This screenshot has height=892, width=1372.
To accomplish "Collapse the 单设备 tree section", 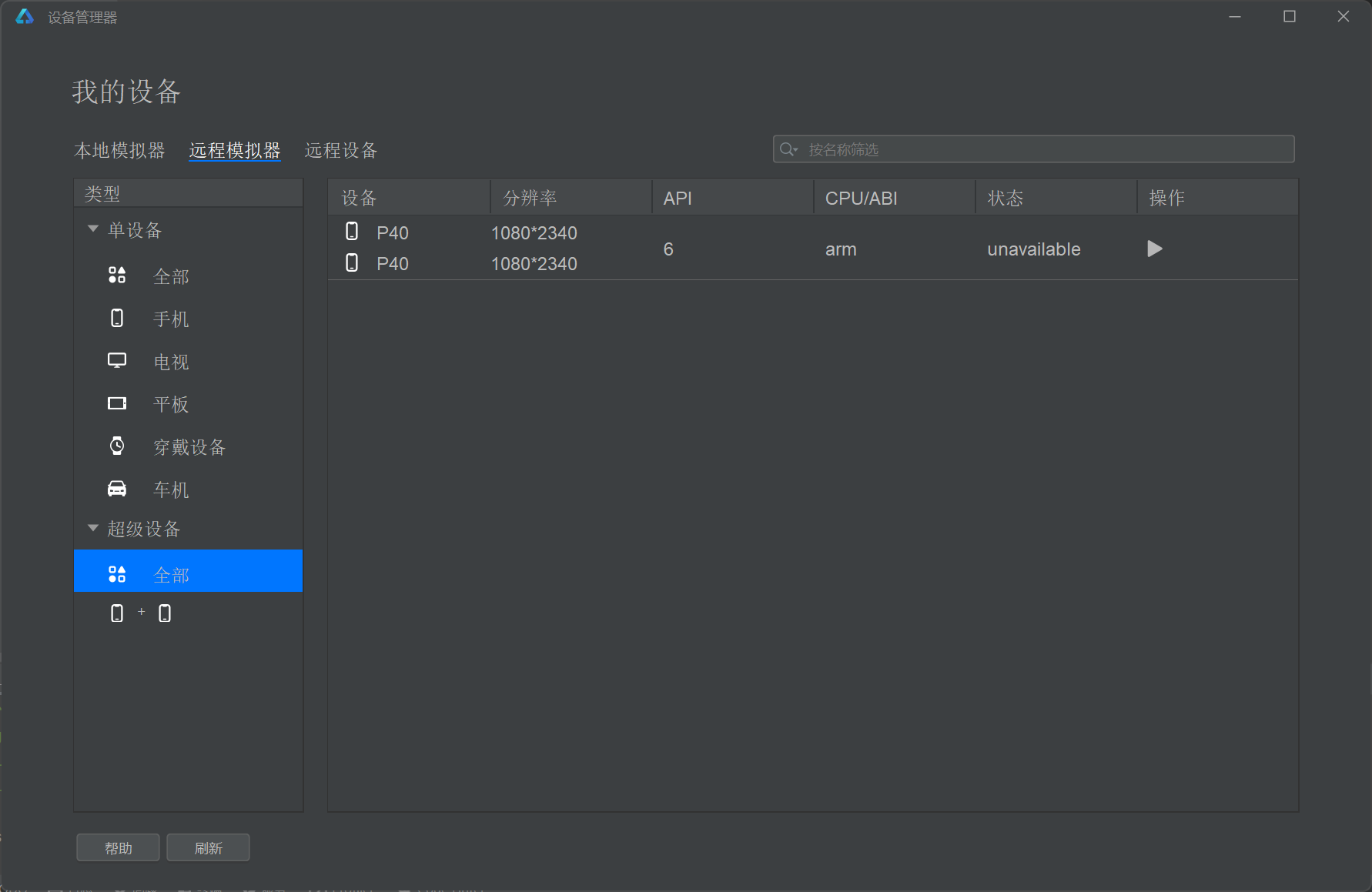I will [x=93, y=229].
